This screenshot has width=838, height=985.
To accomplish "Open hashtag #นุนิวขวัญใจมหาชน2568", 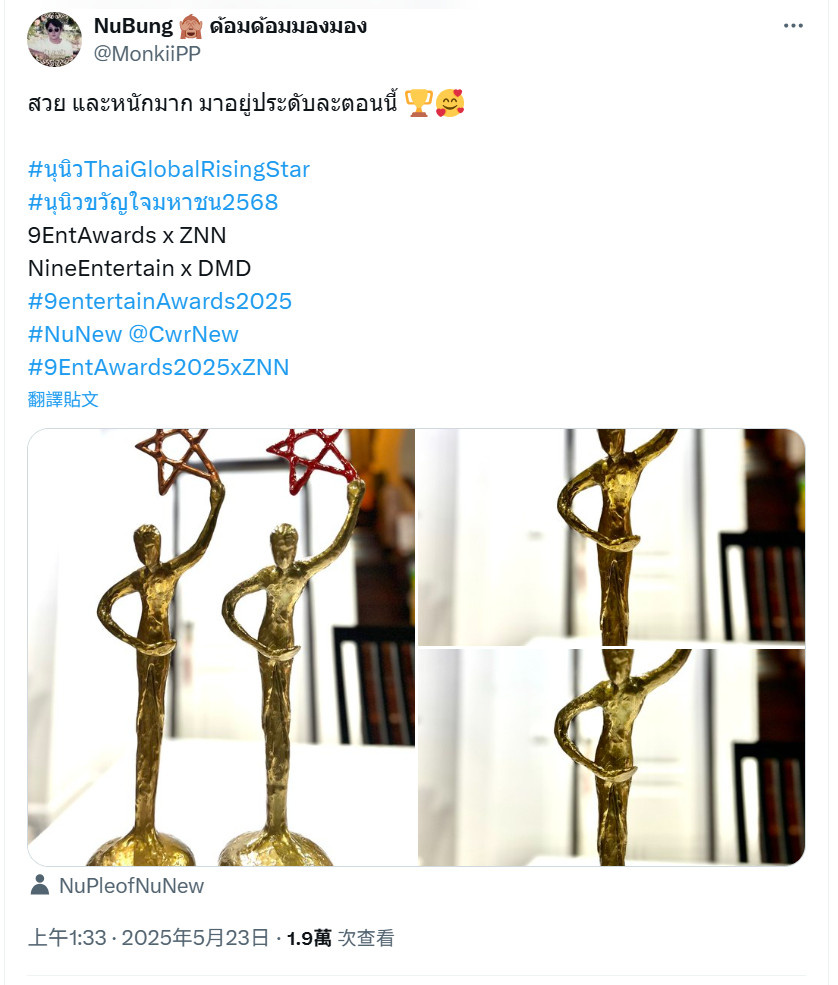I will point(153,202).
